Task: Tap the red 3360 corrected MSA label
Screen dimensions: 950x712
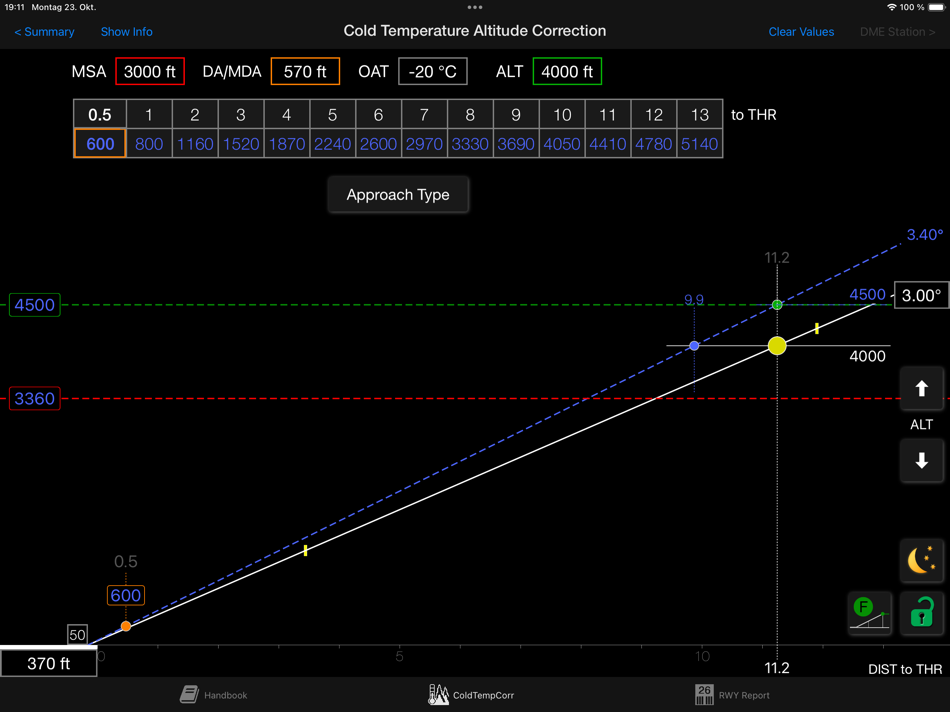Action: 35,399
